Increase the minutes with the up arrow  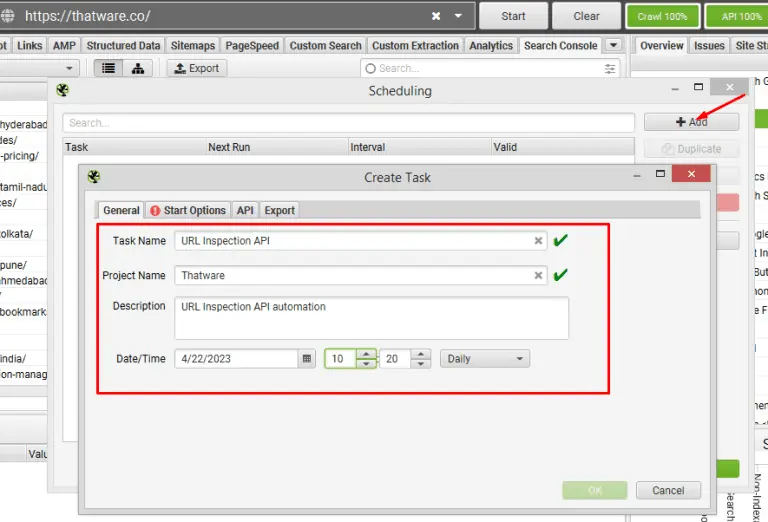[421, 354]
